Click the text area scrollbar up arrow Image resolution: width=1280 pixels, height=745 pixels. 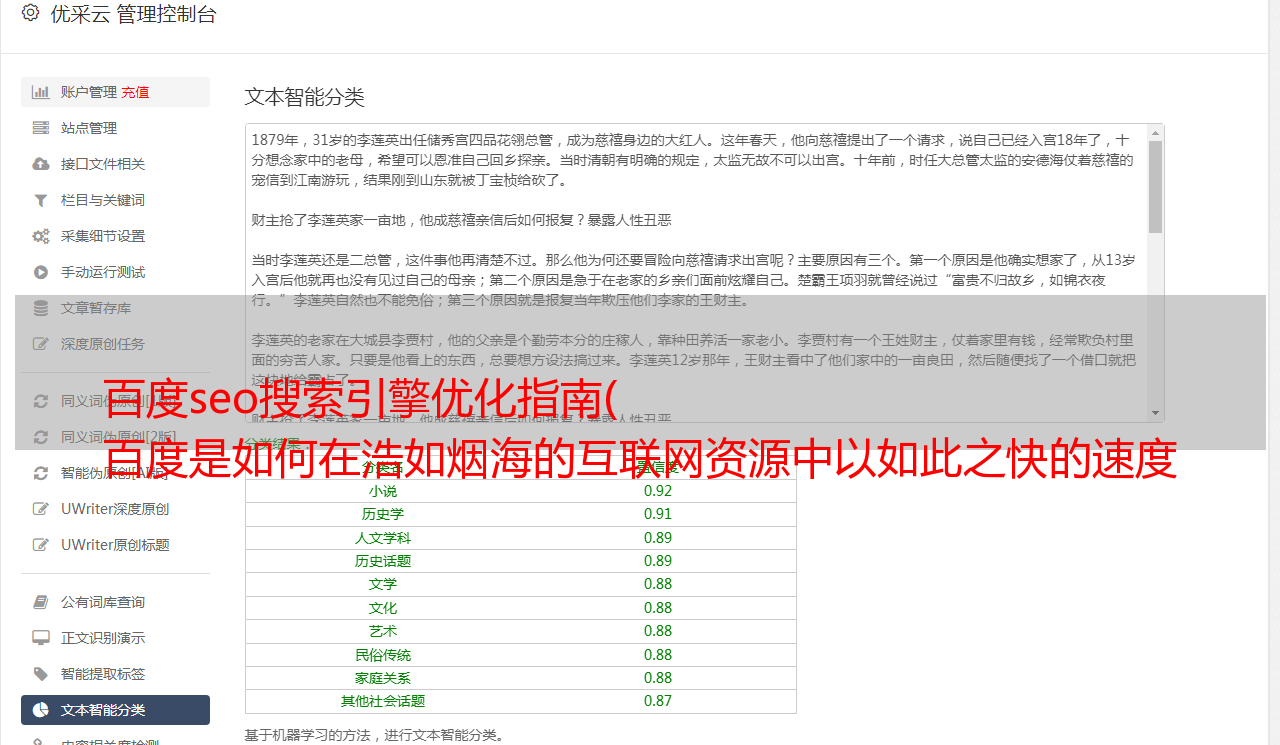[1156, 133]
